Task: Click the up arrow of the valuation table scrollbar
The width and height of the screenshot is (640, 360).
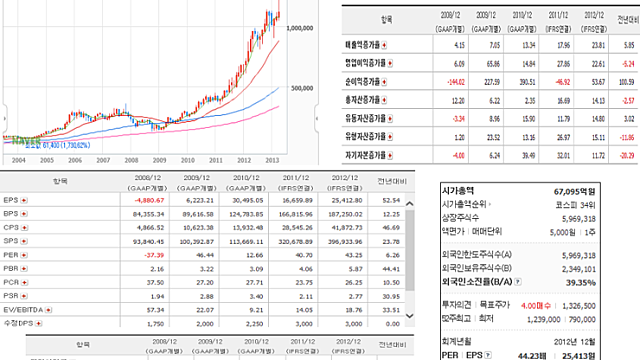Action: click(410, 203)
